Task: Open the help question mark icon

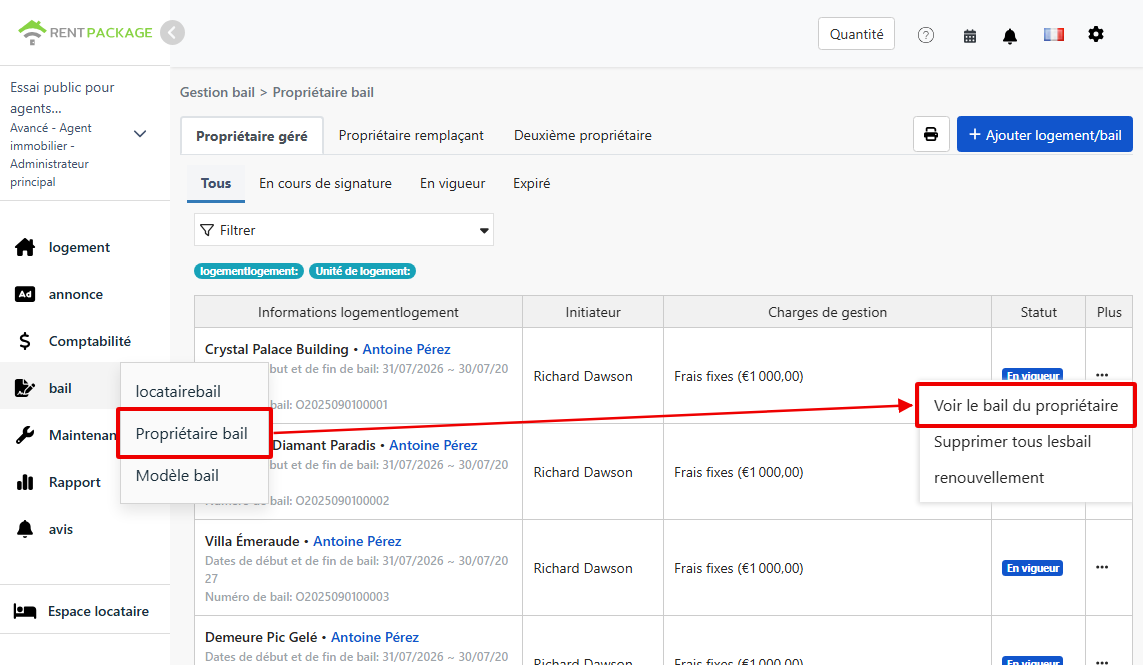Action: 926,35
